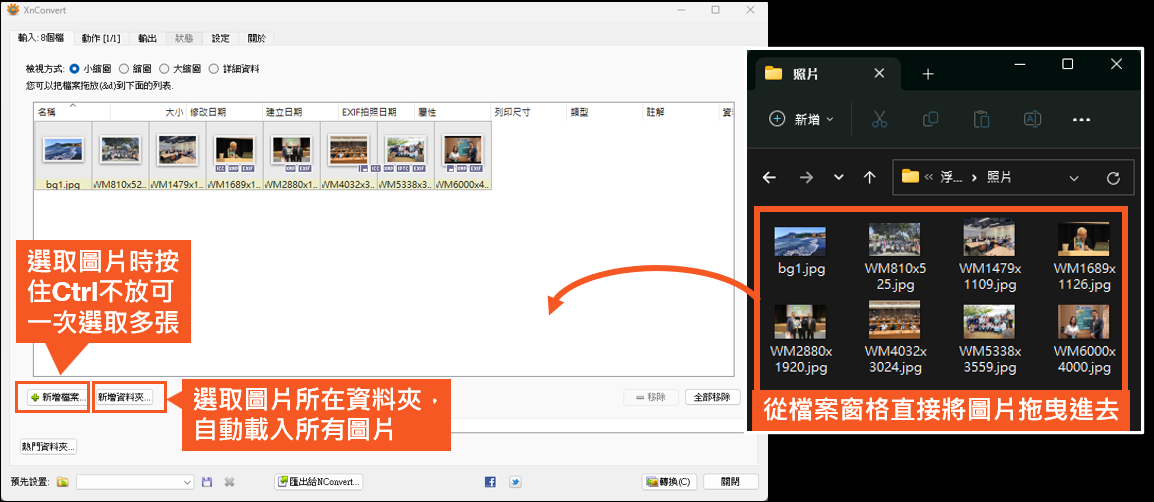Sort list by 類型 column header
1154x502 pixels.
(604, 112)
